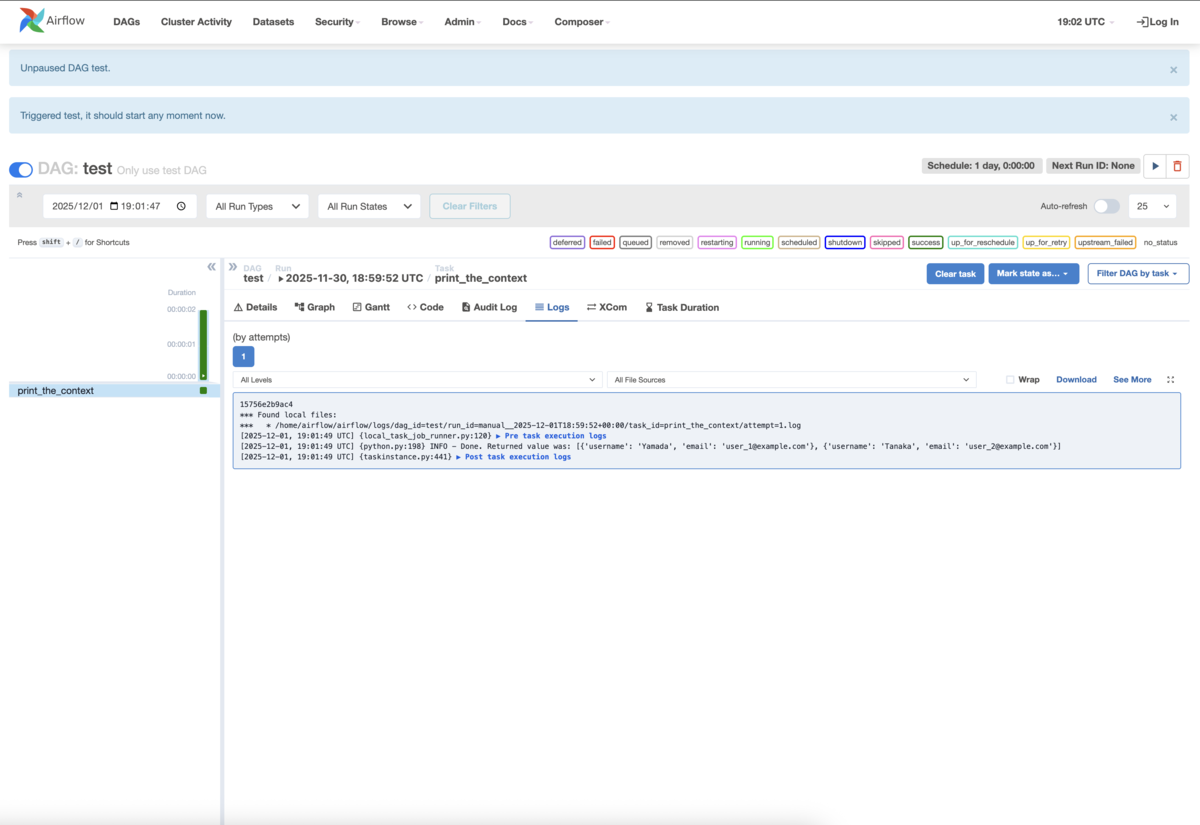Delete the DAG using trash icon
Screen dimensions: 1200x825
tap(1177, 166)
